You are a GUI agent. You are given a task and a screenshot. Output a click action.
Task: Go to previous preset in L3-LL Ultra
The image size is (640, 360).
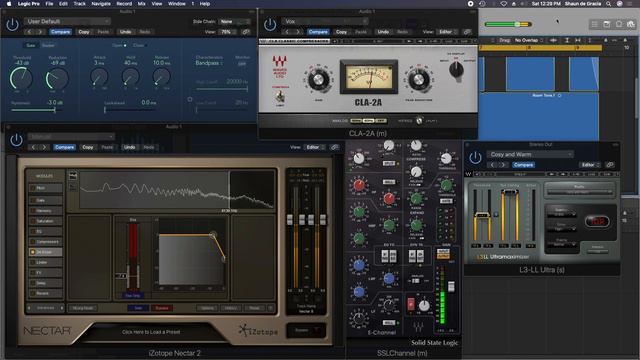[x=492, y=164]
